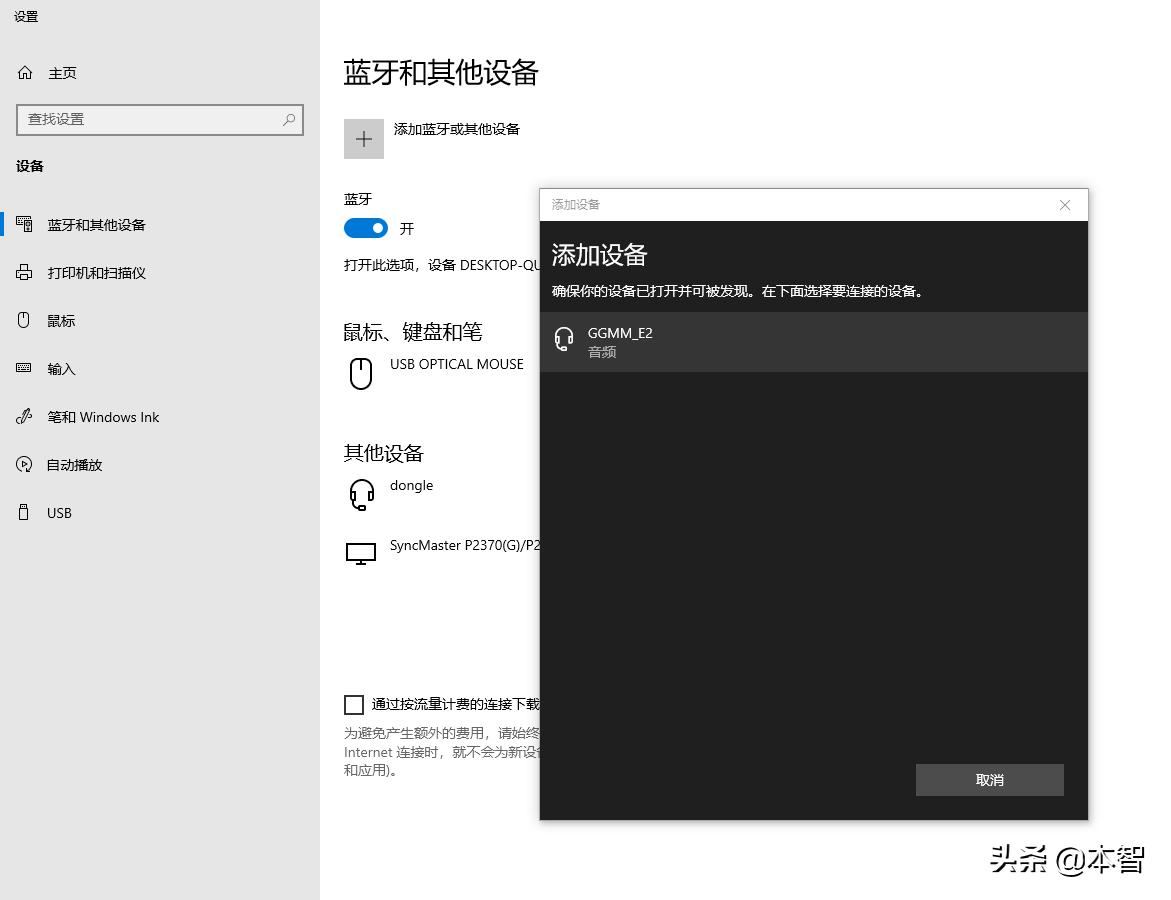Click the USB OPTICAL MOUSE device icon
This screenshot has height=900, width=1171.
(x=361, y=373)
